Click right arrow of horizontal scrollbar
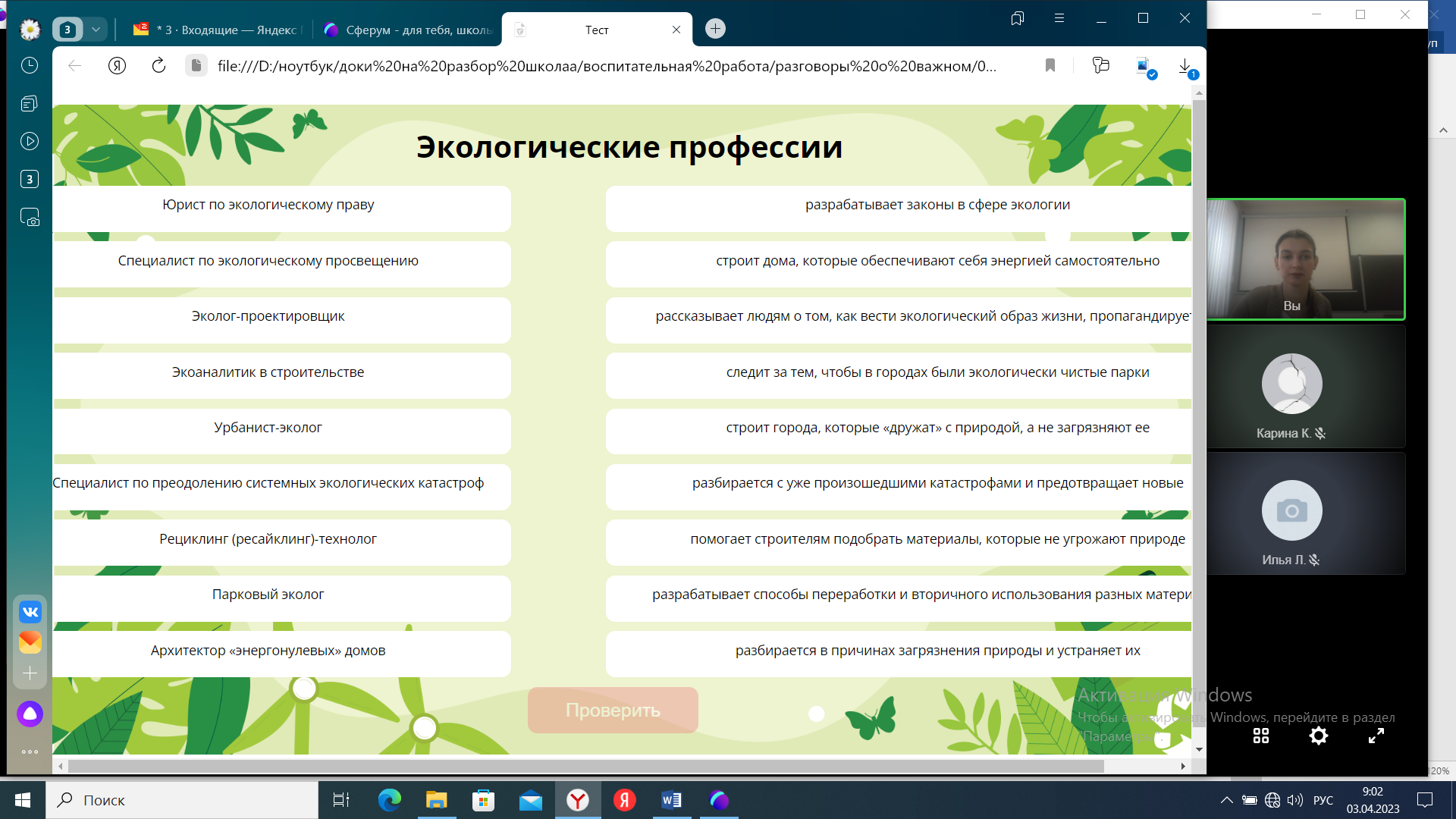This screenshot has width=1456, height=819. pos(1183,767)
